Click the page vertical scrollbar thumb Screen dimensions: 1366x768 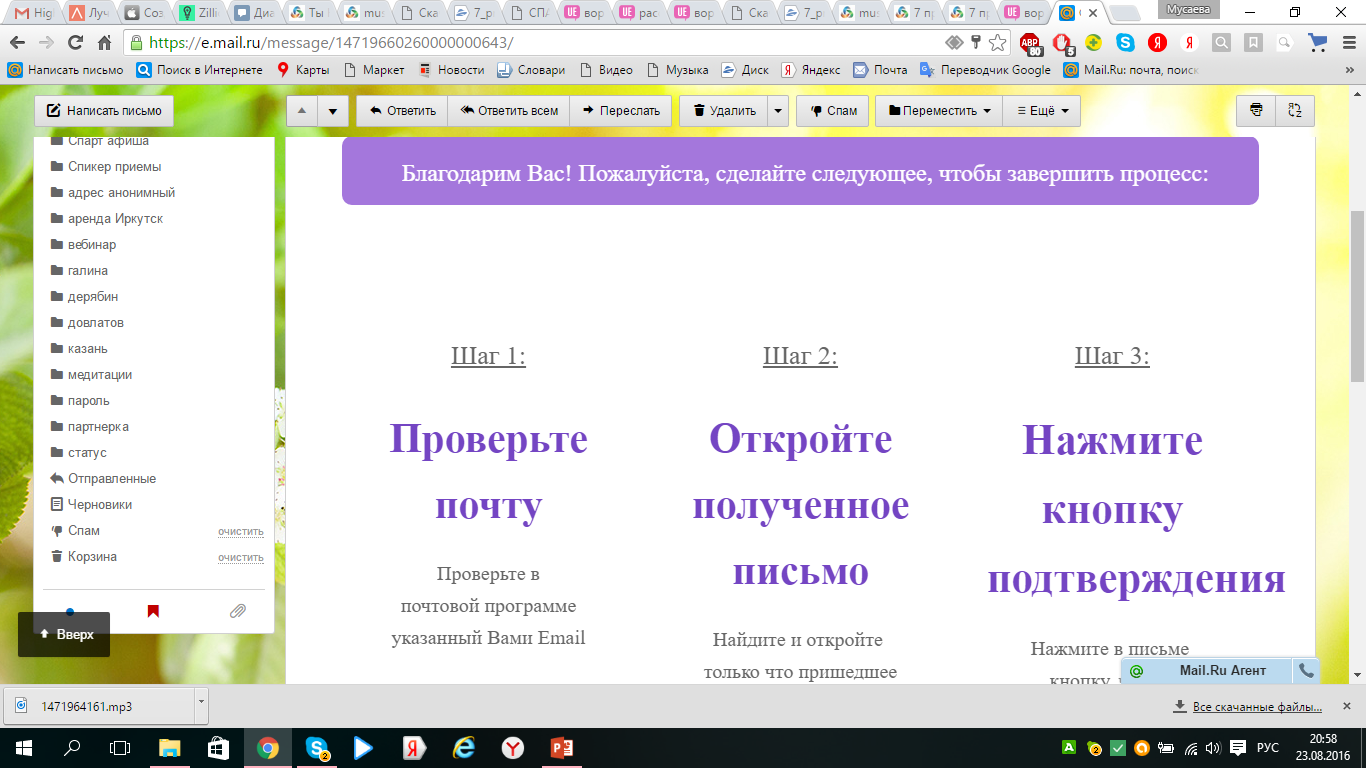coord(1357,295)
